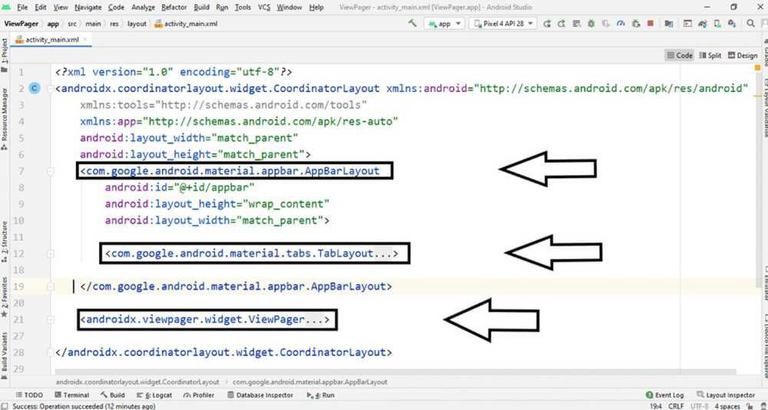The height and width of the screenshot is (410, 768).
Task: Open the Layout Inspector
Action: click(726, 395)
